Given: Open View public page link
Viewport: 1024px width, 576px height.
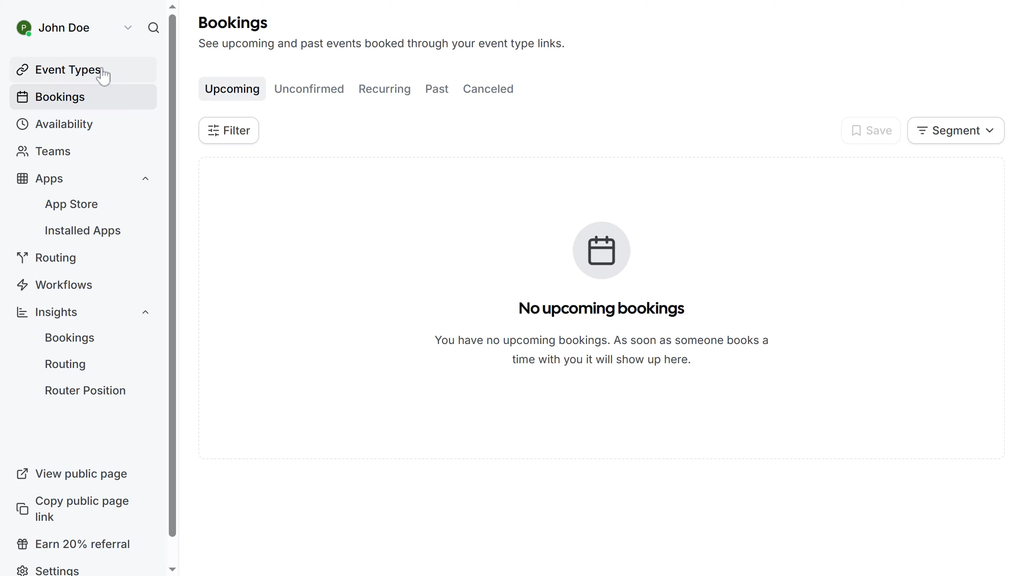Looking at the screenshot, I should click(x=81, y=474).
